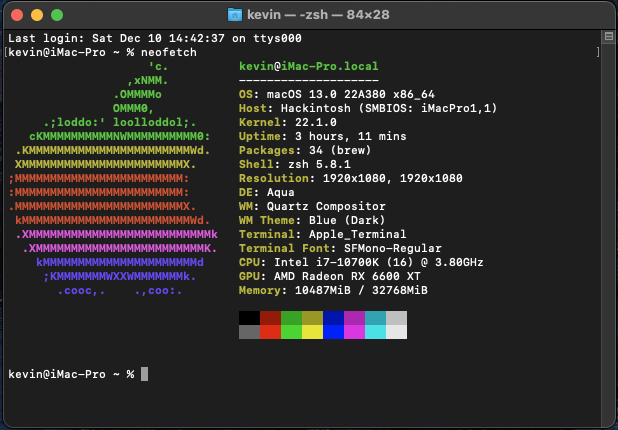Click the 'Host: Hackintosh' line
Screen dimensions: 618x430
[368, 108]
